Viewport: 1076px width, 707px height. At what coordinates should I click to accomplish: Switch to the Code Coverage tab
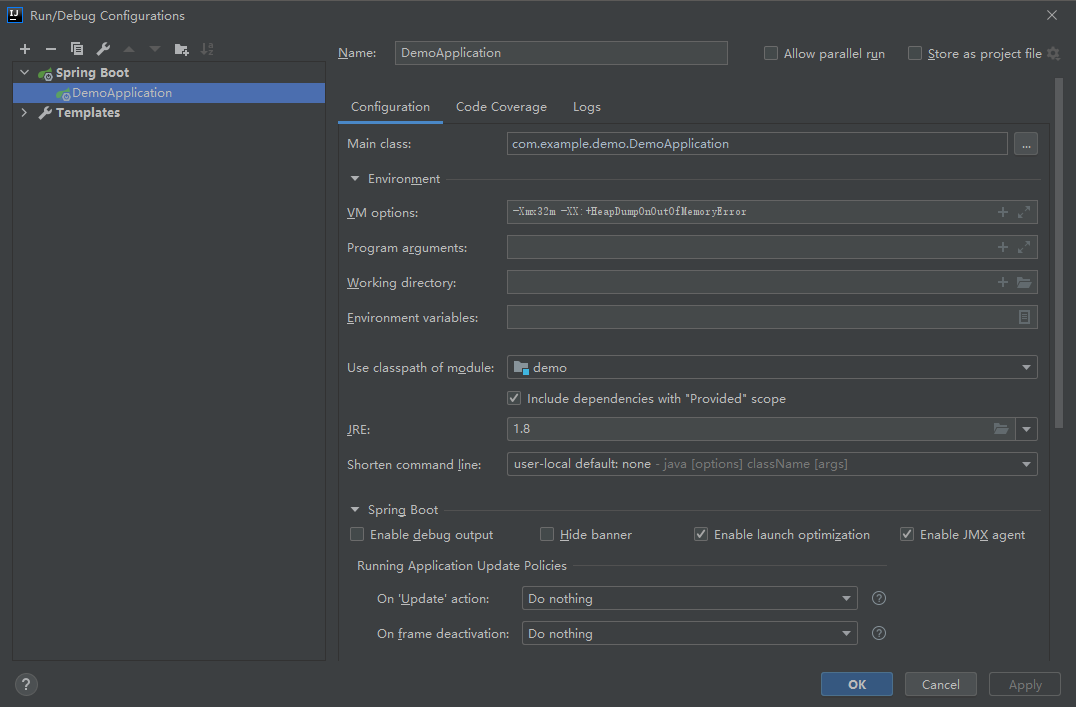click(x=501, y=107)
